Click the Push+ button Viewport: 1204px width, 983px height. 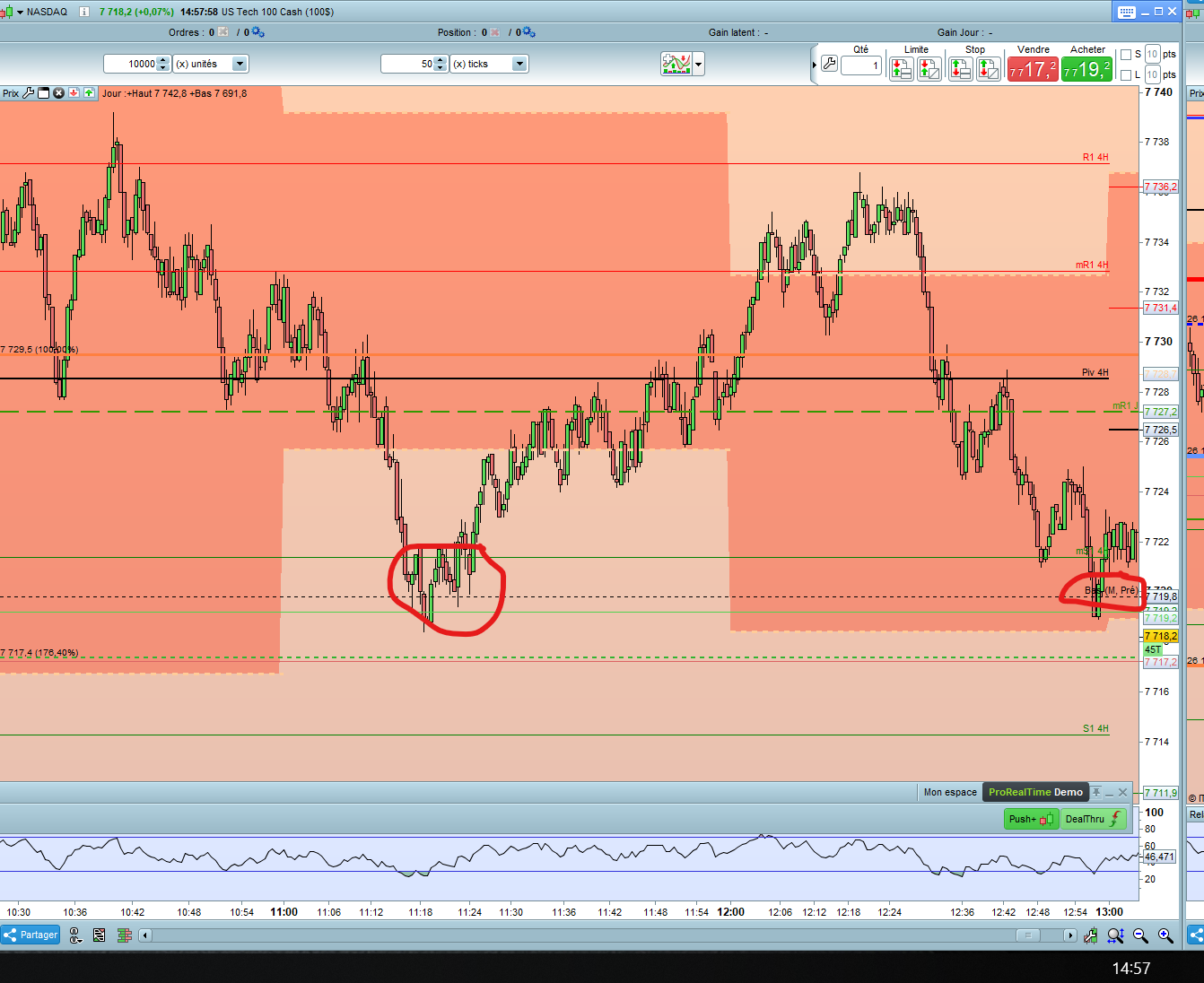pyautogui.click(x=1031, y=819)
